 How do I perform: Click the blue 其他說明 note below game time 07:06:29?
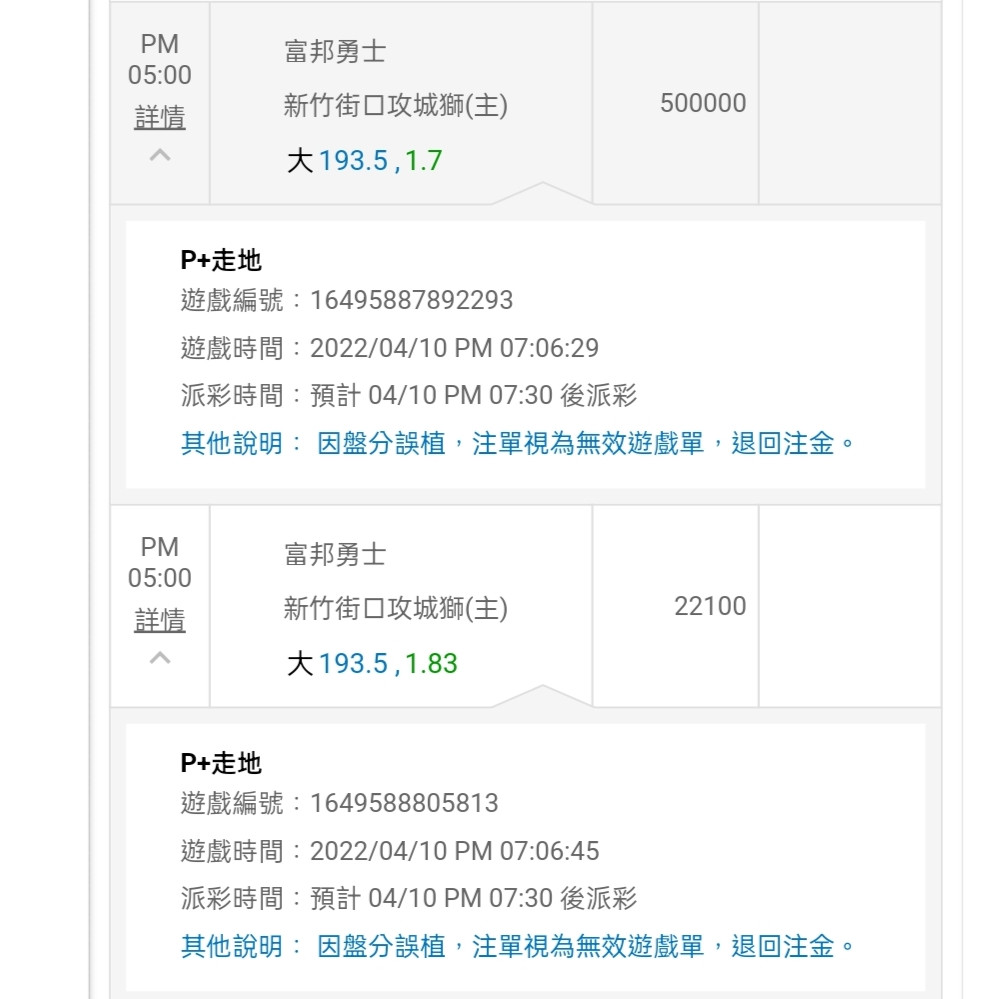coord(518,443)
